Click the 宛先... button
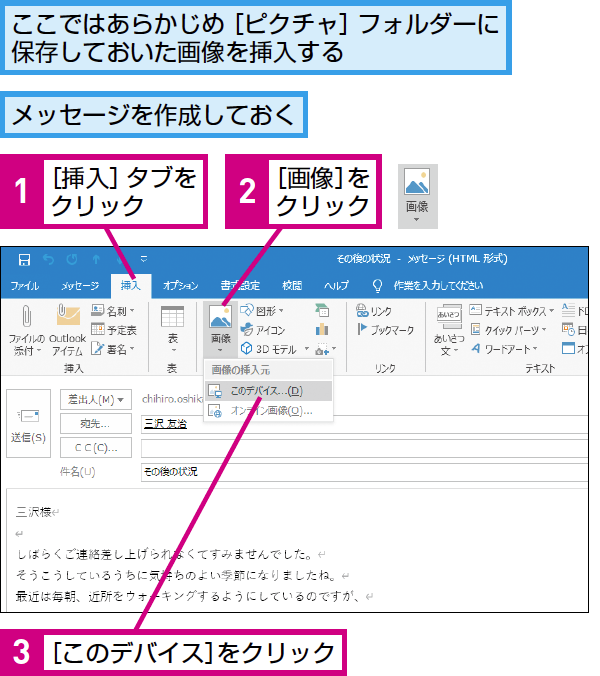Image resolution: width=600 pixels, height=676 pixels. click(x=96, y=424)
